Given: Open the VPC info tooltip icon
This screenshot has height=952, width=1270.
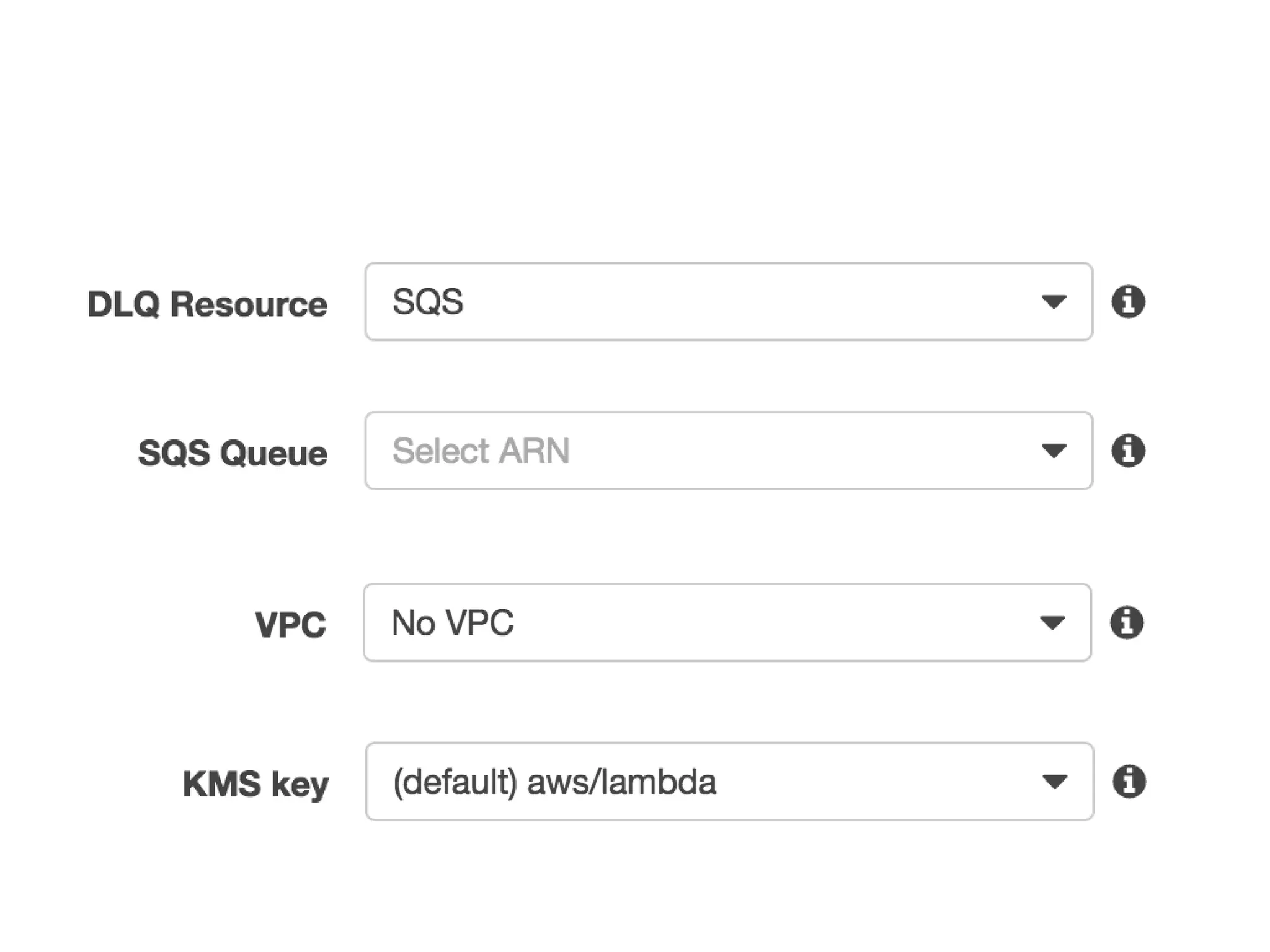Looking at the screenshot, I should click(1127, 622).
